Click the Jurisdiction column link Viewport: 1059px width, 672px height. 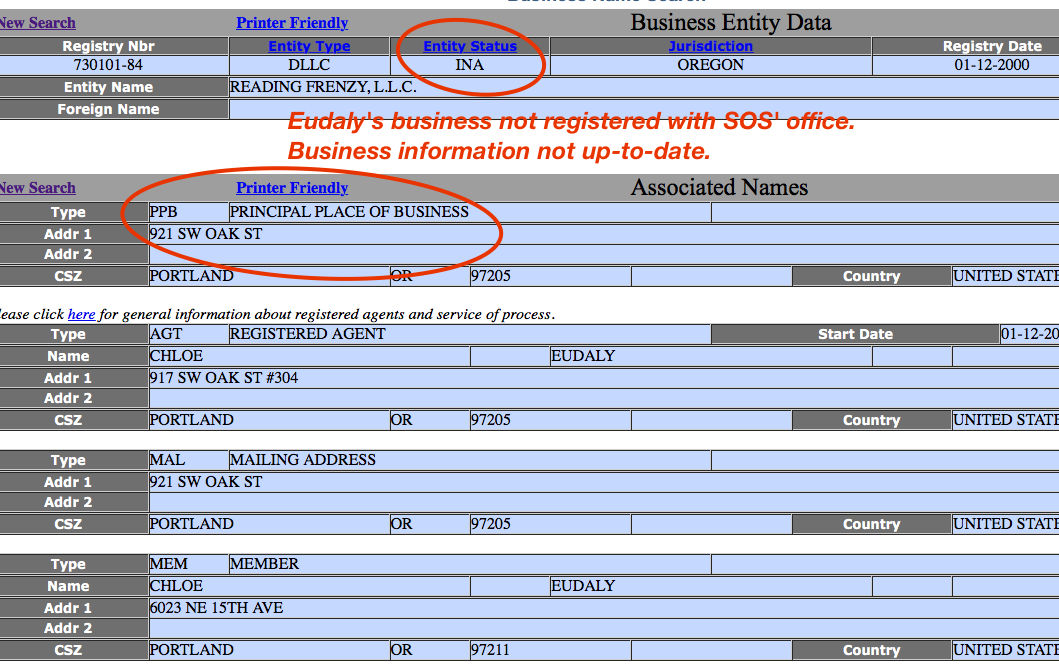coord(711,46)
